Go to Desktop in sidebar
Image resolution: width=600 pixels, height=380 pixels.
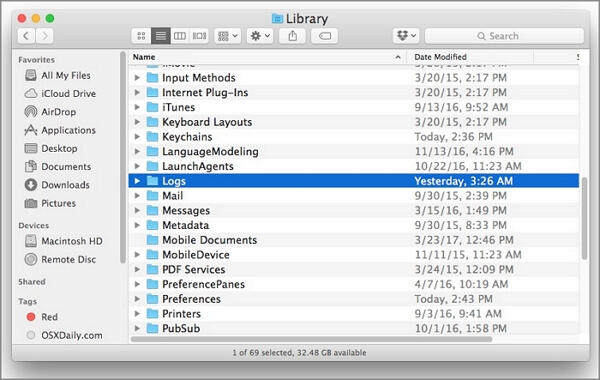pyautogui.click(x=51, y=148)
